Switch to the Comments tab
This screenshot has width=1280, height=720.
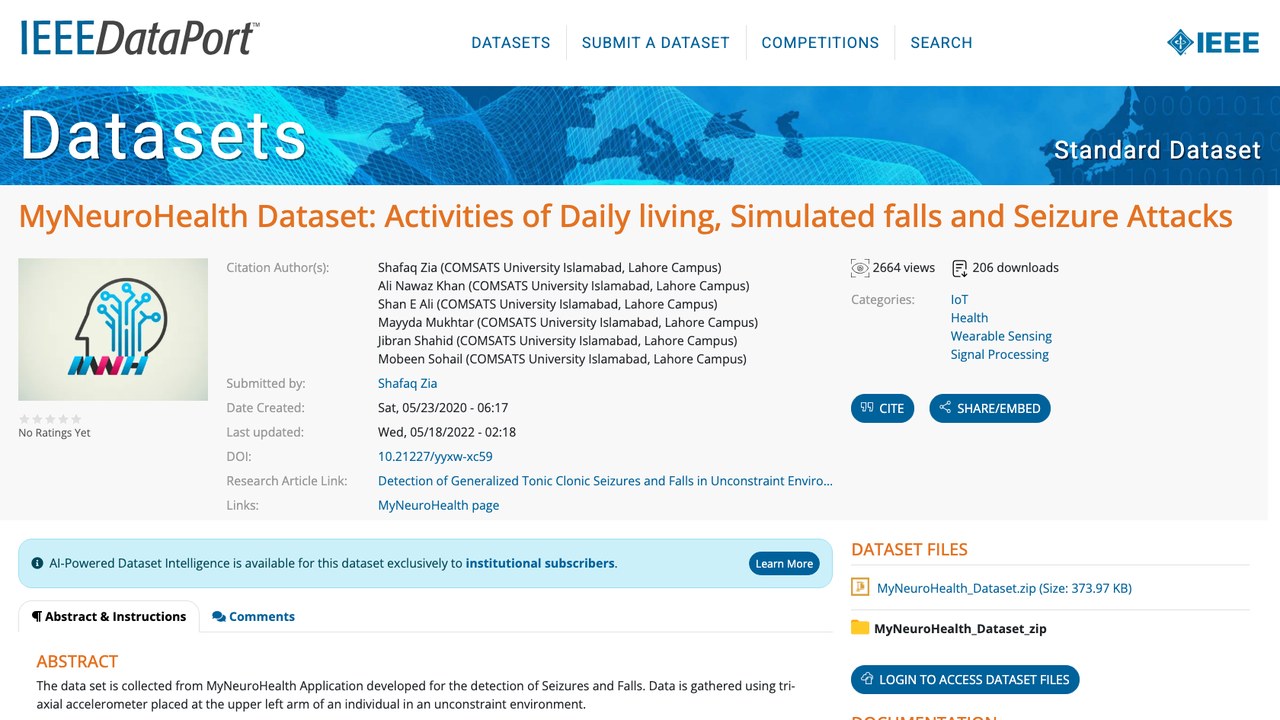253,616
